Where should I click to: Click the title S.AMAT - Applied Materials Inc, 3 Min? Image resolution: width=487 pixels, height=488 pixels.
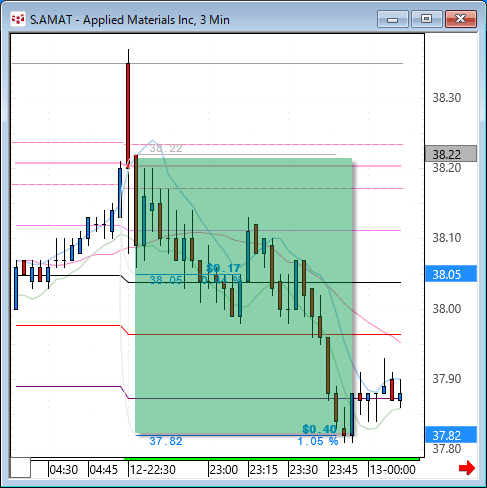[x=130, y=20]
